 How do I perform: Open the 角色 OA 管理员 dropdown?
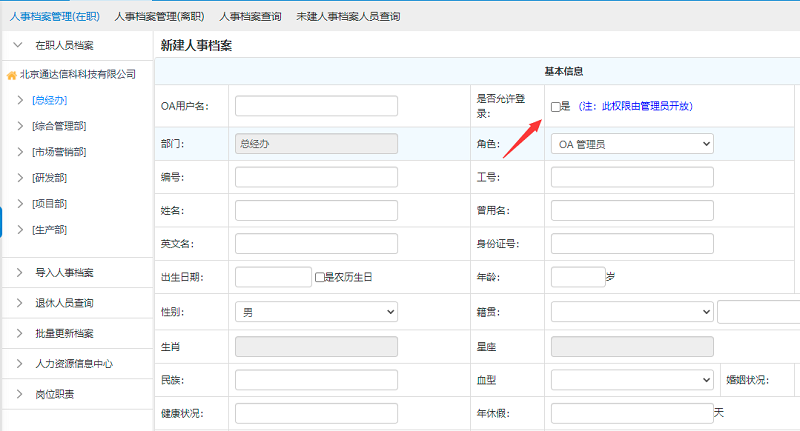632,144
